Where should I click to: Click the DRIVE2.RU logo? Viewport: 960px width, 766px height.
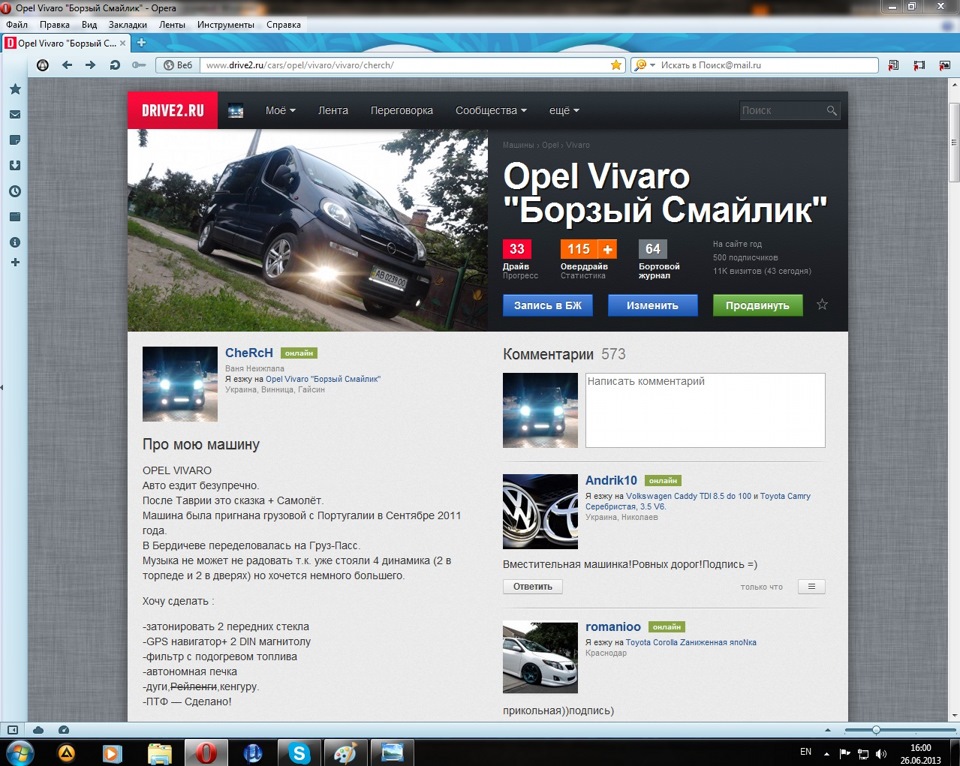[x=173, y=110]
